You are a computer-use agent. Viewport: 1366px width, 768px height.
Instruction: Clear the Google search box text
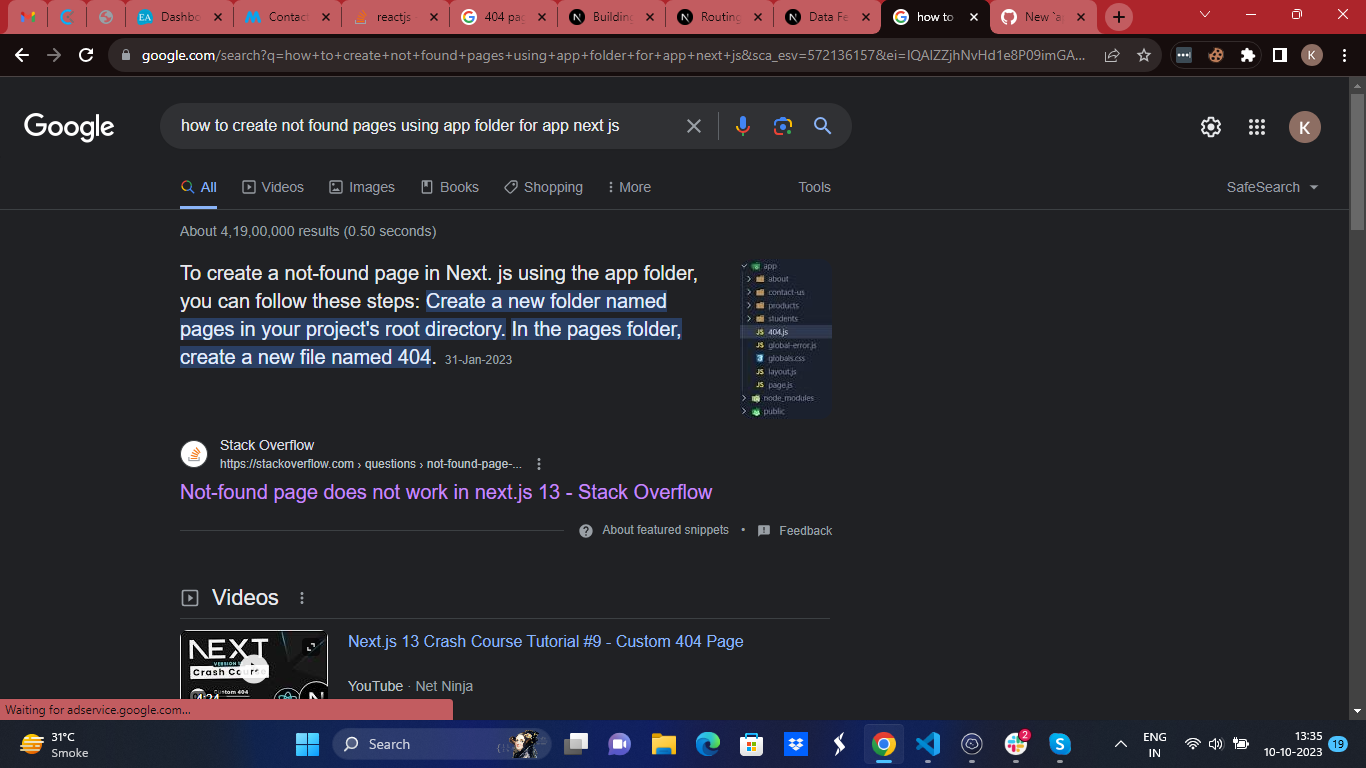[694, 126]
